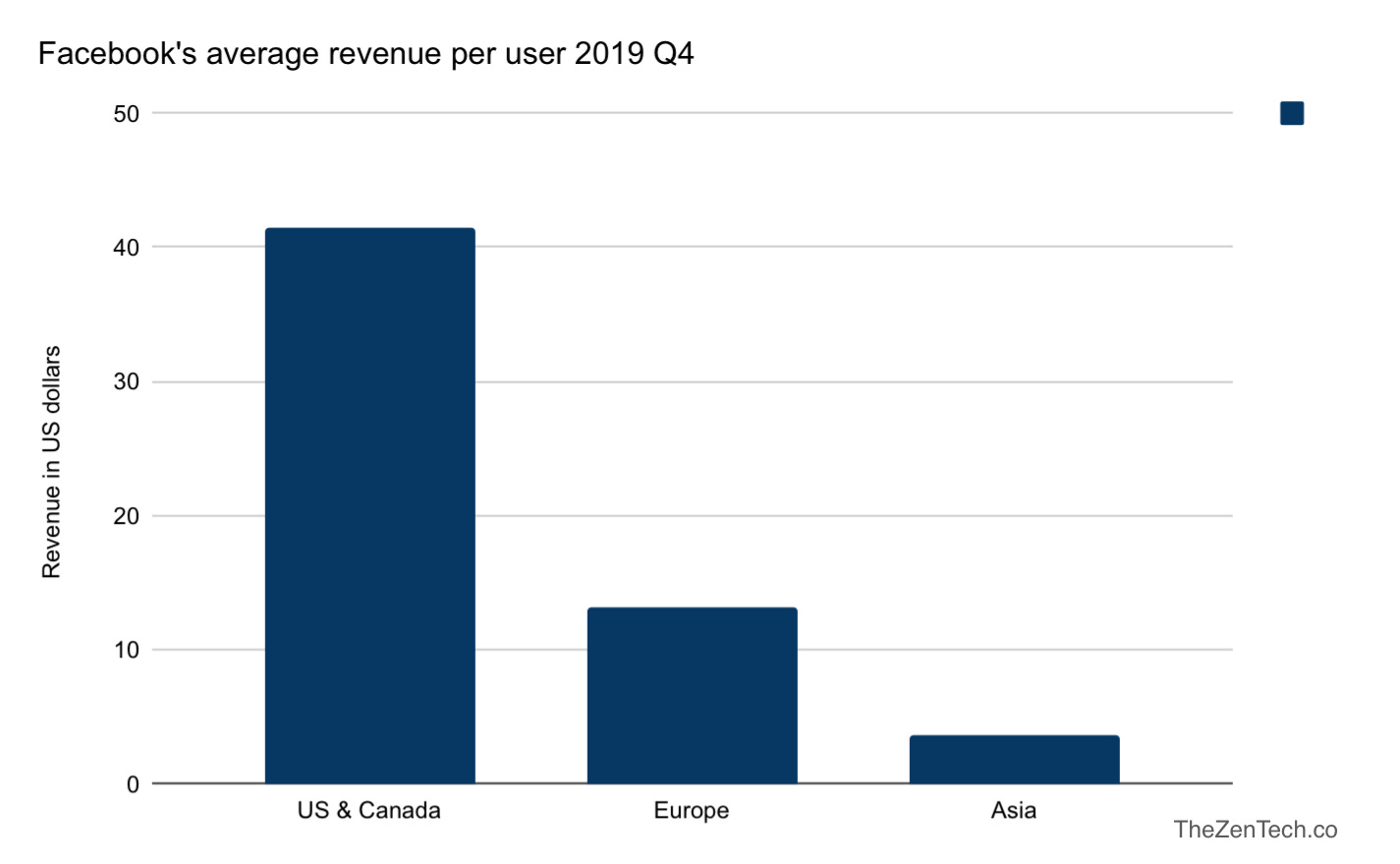Click the y-axis value 30

[x=127, y=381]
